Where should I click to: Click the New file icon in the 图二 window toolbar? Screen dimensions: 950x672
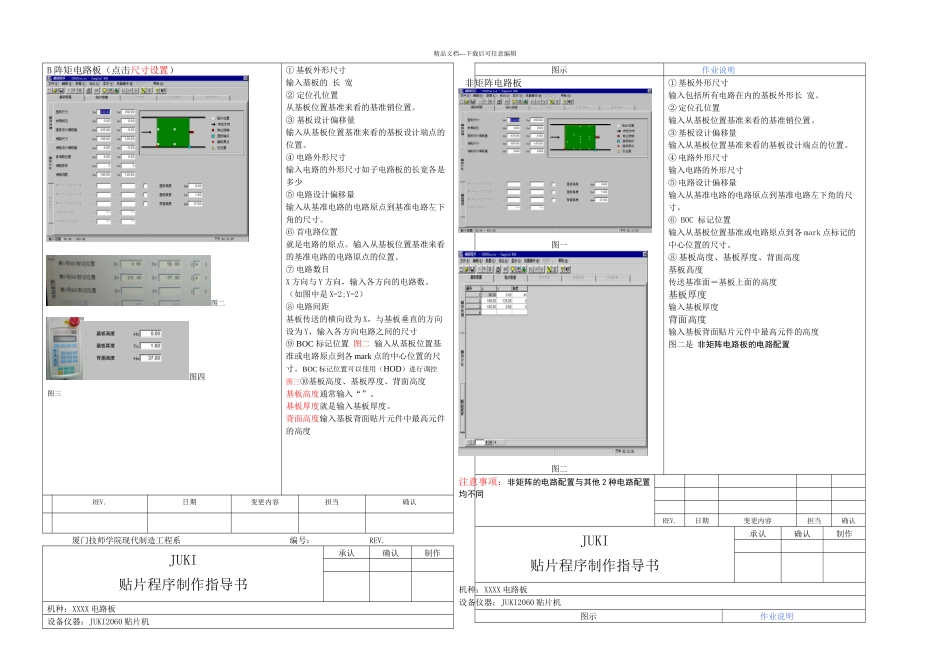[x=461, y=269]
